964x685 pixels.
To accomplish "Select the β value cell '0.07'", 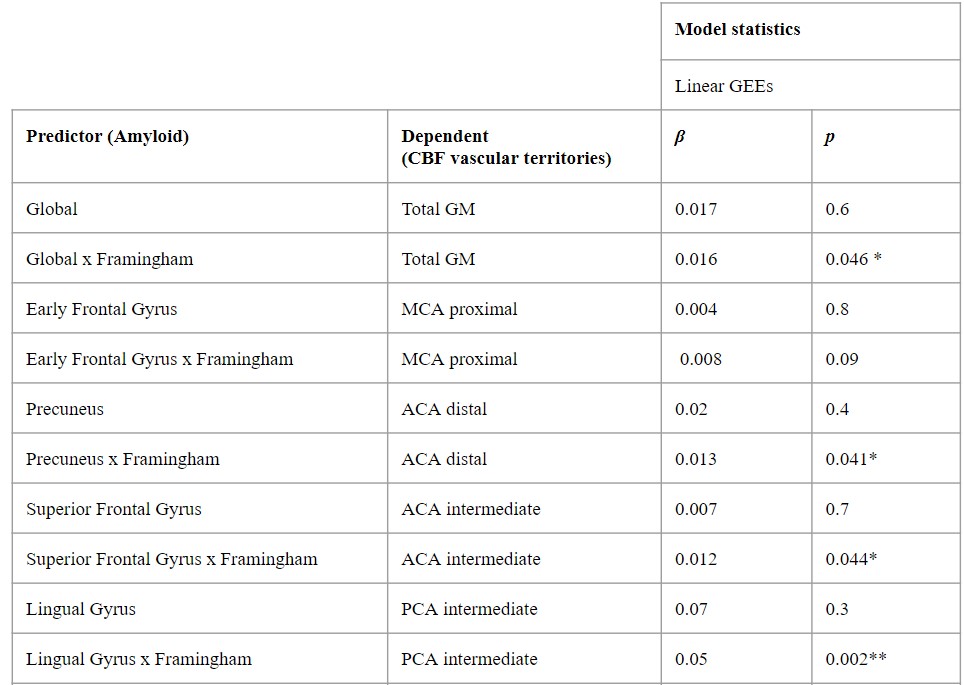I will (x=692, y=609).
